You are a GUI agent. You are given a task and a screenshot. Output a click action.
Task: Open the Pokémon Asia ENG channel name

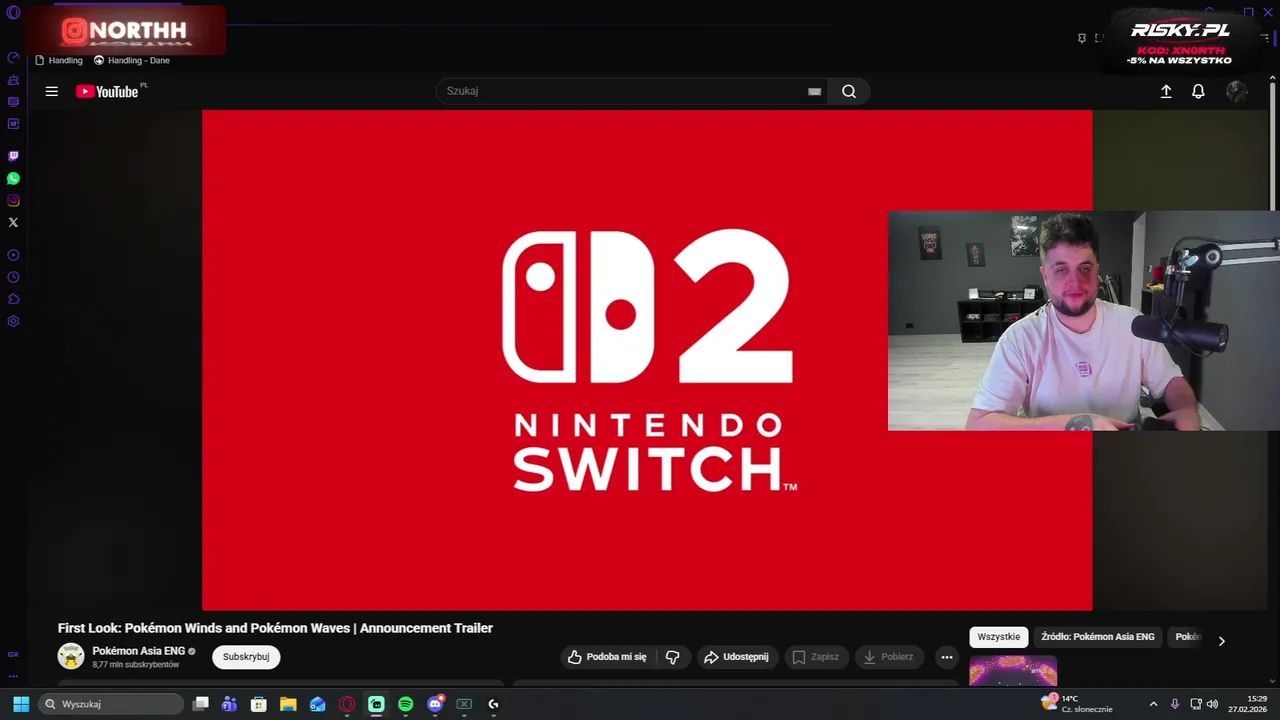coord(138,651)
